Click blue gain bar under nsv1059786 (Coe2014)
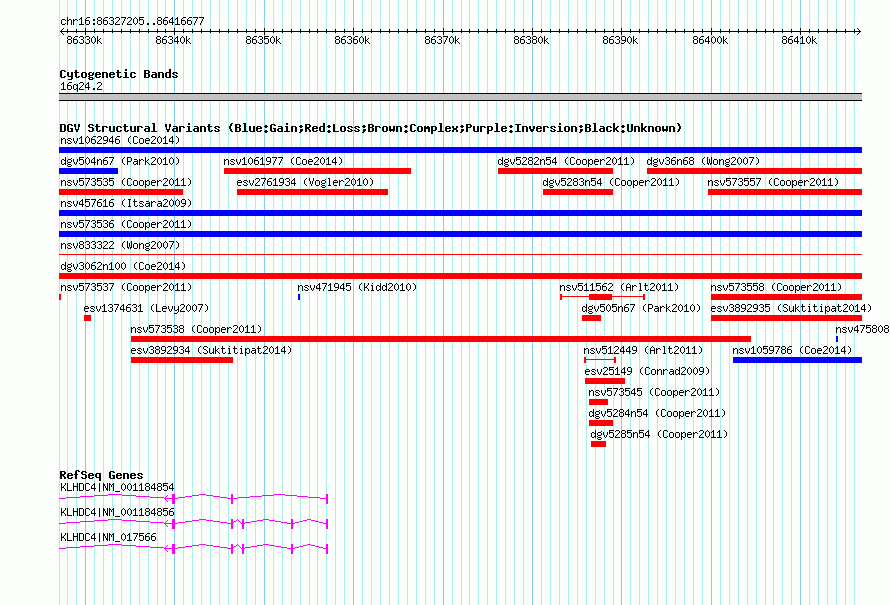 pos(797,360)
